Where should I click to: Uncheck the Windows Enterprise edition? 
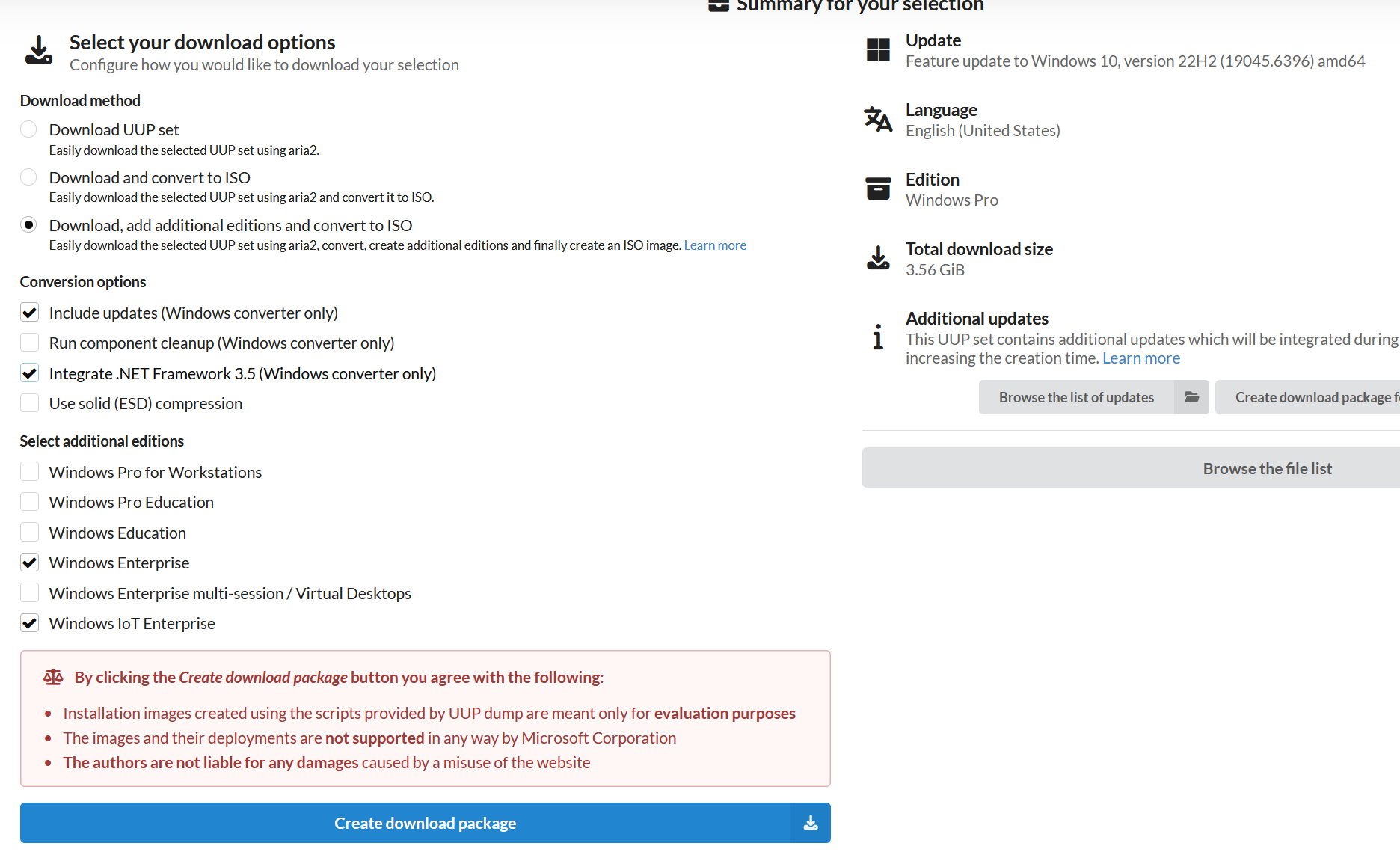30,563
